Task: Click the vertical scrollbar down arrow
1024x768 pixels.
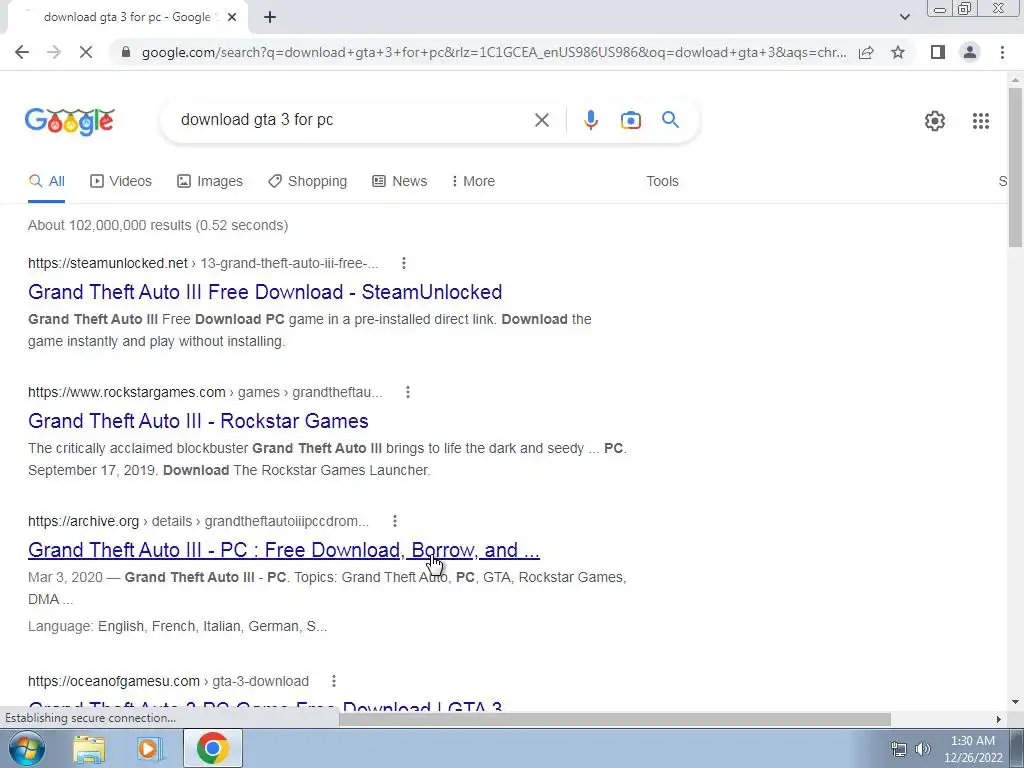Action: pyautogui.click(x=1015, y=703)
